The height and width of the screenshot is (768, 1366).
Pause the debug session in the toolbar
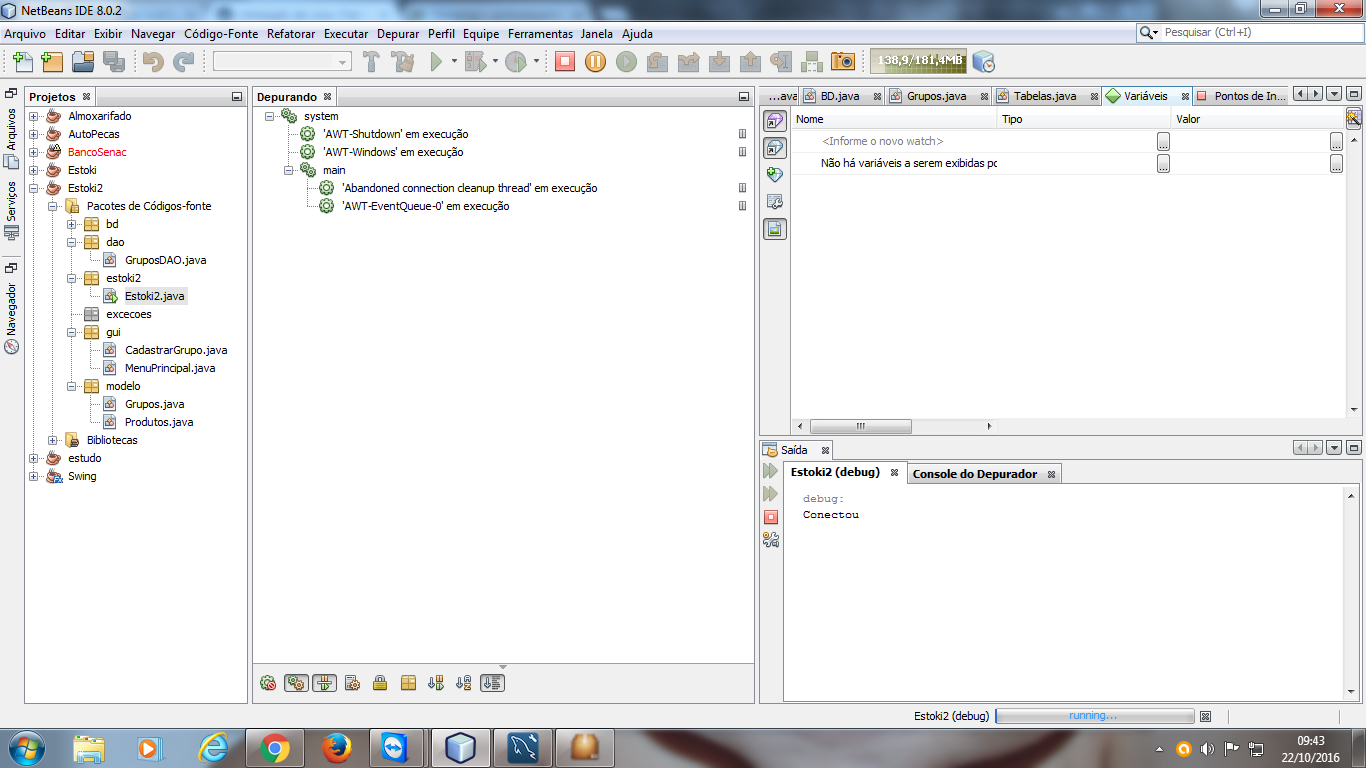(595, 62)
